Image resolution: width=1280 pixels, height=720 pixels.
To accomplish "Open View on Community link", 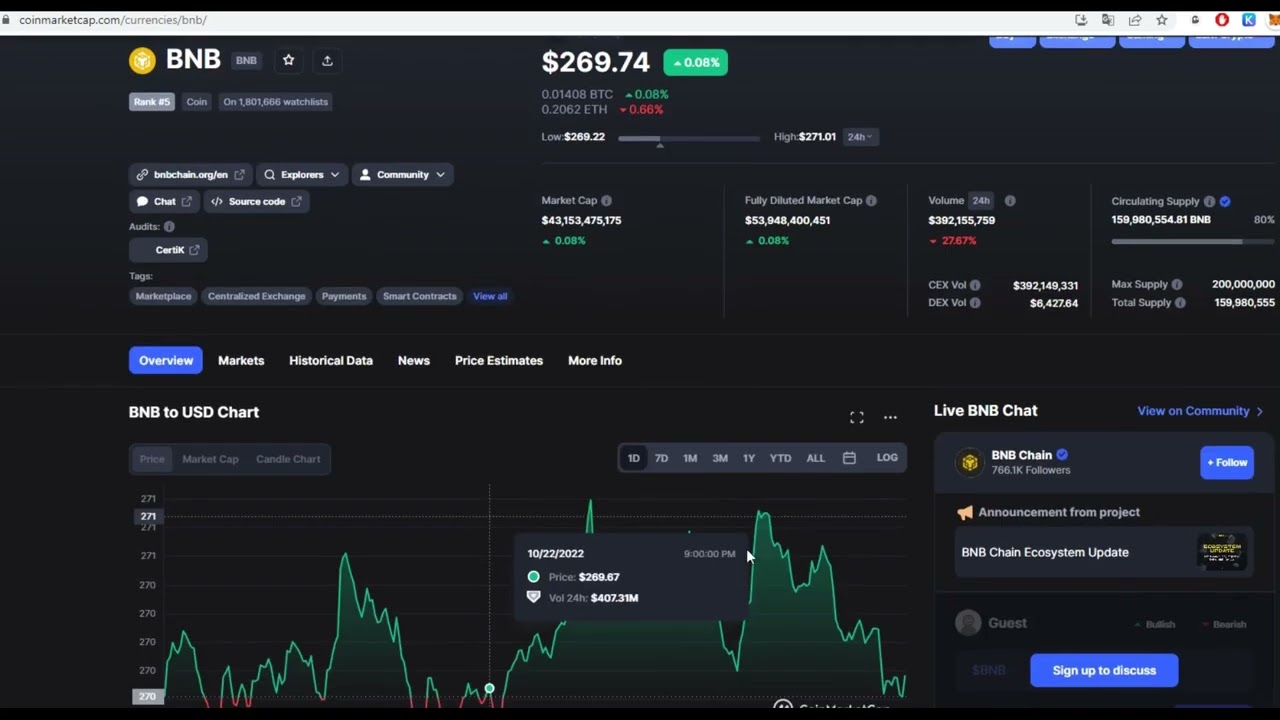I will (1200, 411).
